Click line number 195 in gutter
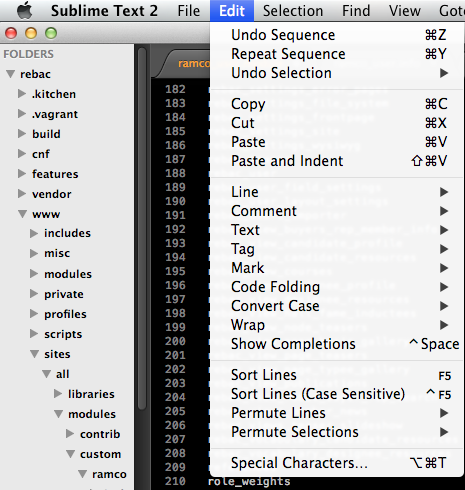The height and width of the screenshot is (490, 465). (175, 271)
